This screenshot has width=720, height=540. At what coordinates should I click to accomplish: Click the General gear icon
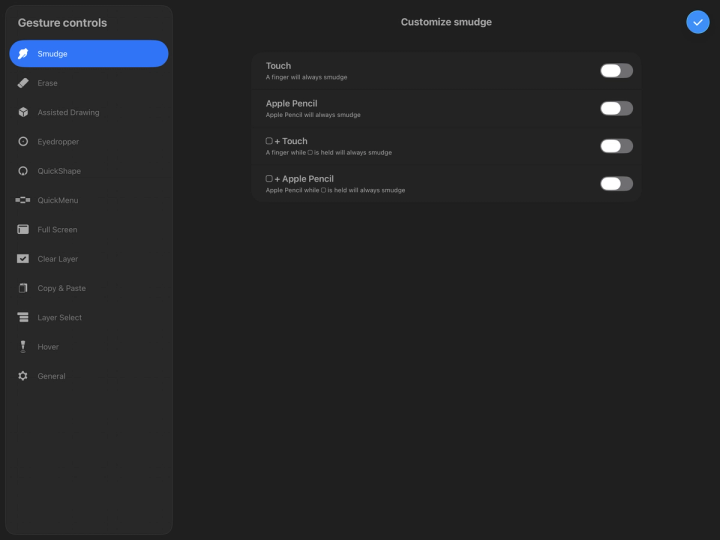click(x=23, y=376)
